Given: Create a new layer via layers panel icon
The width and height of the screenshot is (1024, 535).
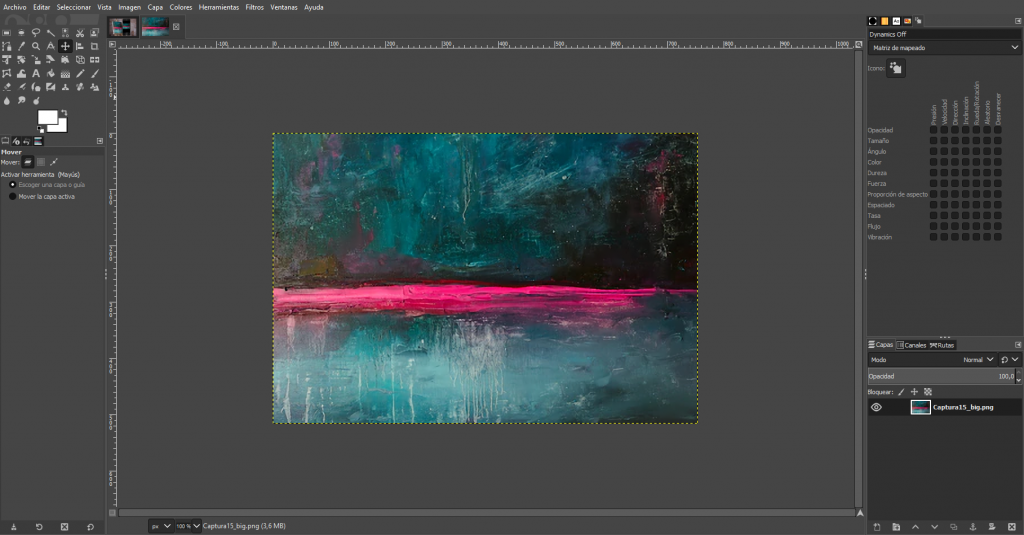Looking at the screenshot, I should pos(877,526).
